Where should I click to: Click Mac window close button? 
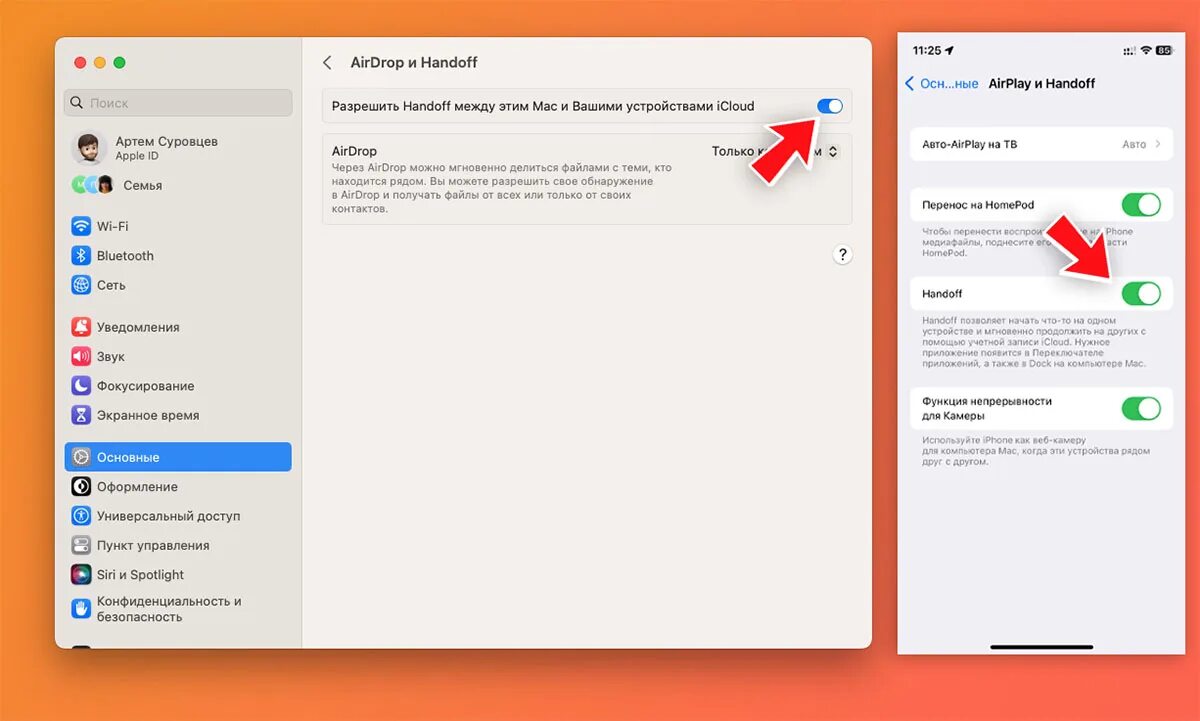(x=81, y=62)
